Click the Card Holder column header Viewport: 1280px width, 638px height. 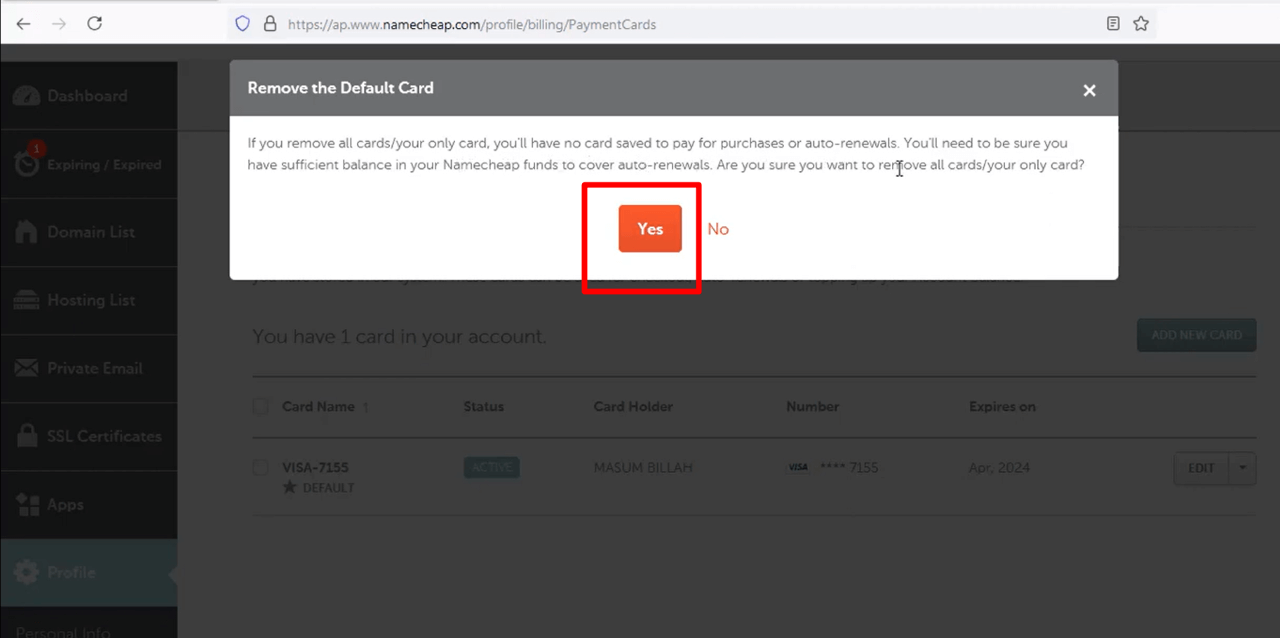(633, 407)
